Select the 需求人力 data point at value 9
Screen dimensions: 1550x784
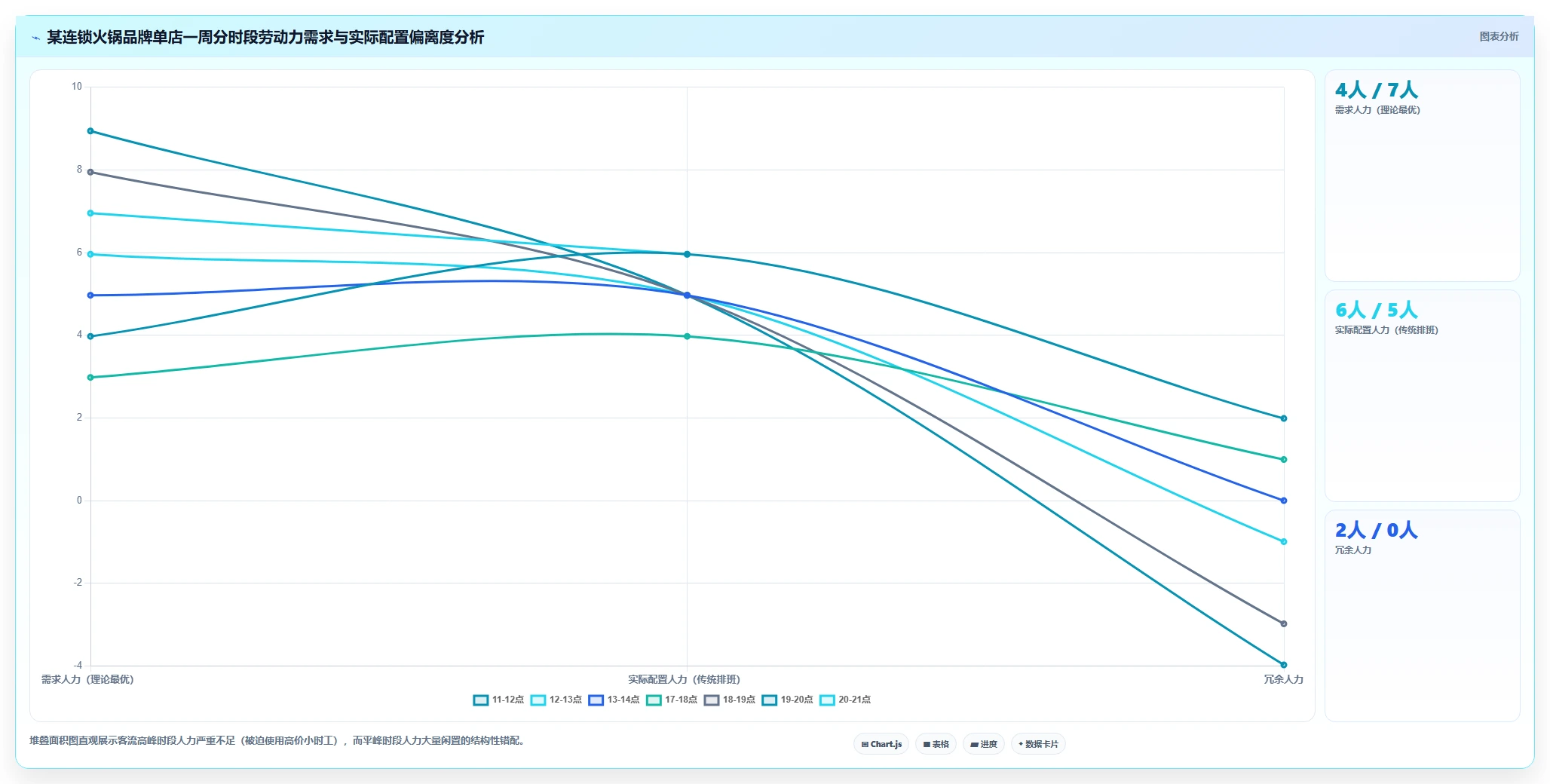tap(90, 131)
